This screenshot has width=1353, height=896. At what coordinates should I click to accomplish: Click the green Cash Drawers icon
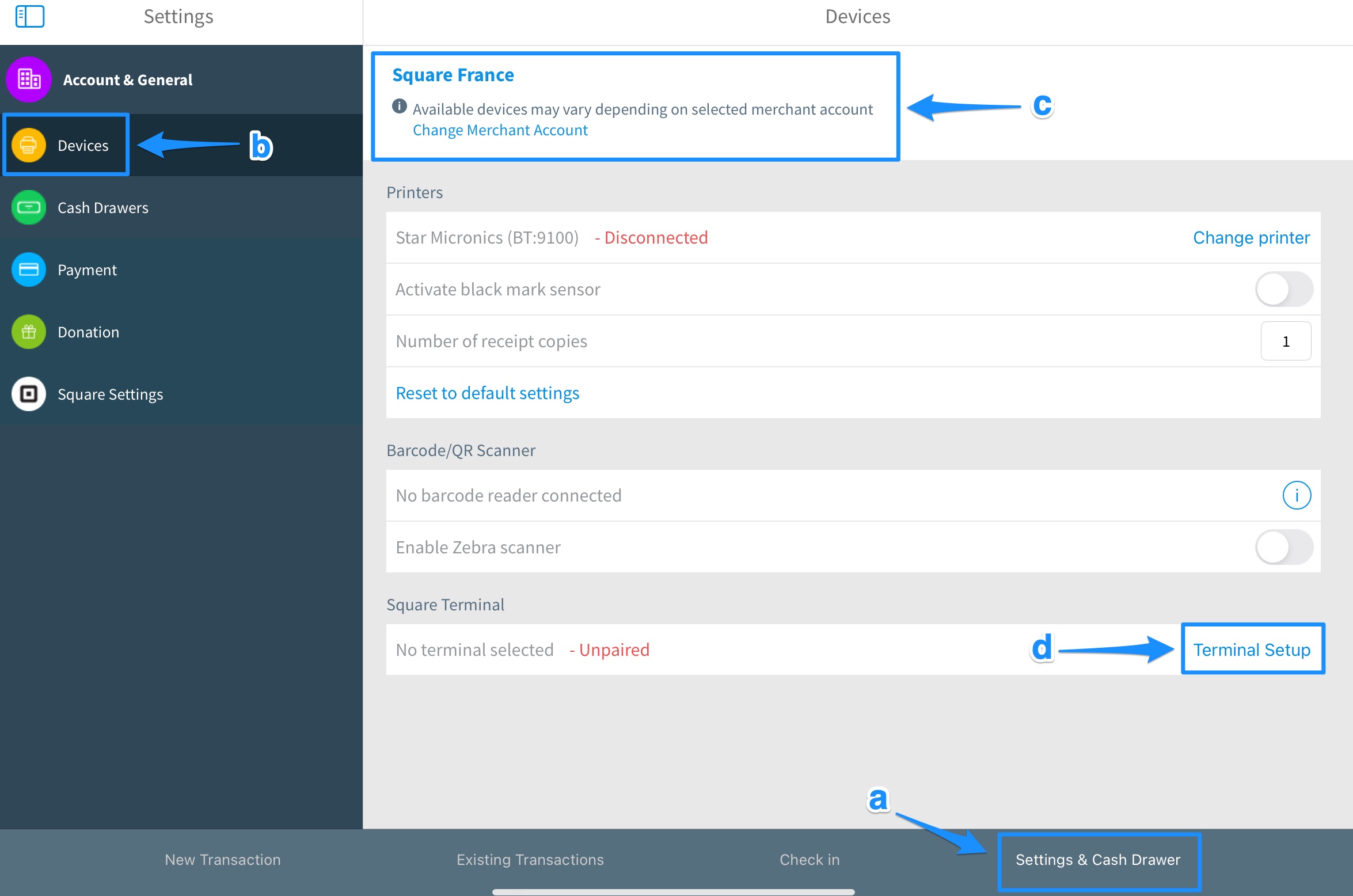(29, 207)
